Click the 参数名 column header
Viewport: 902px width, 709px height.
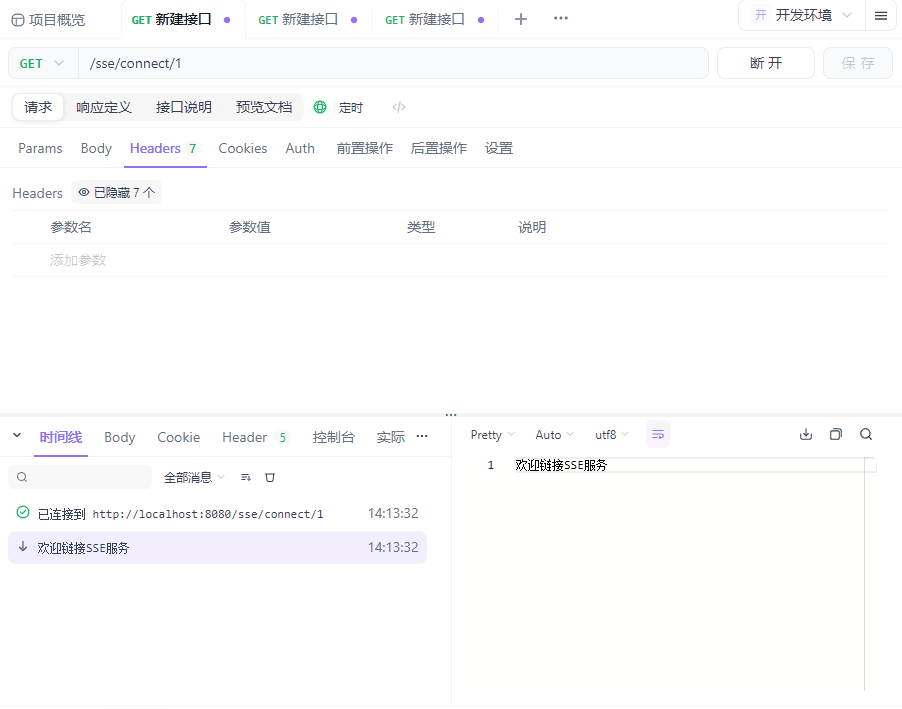(x=71, y=227)
